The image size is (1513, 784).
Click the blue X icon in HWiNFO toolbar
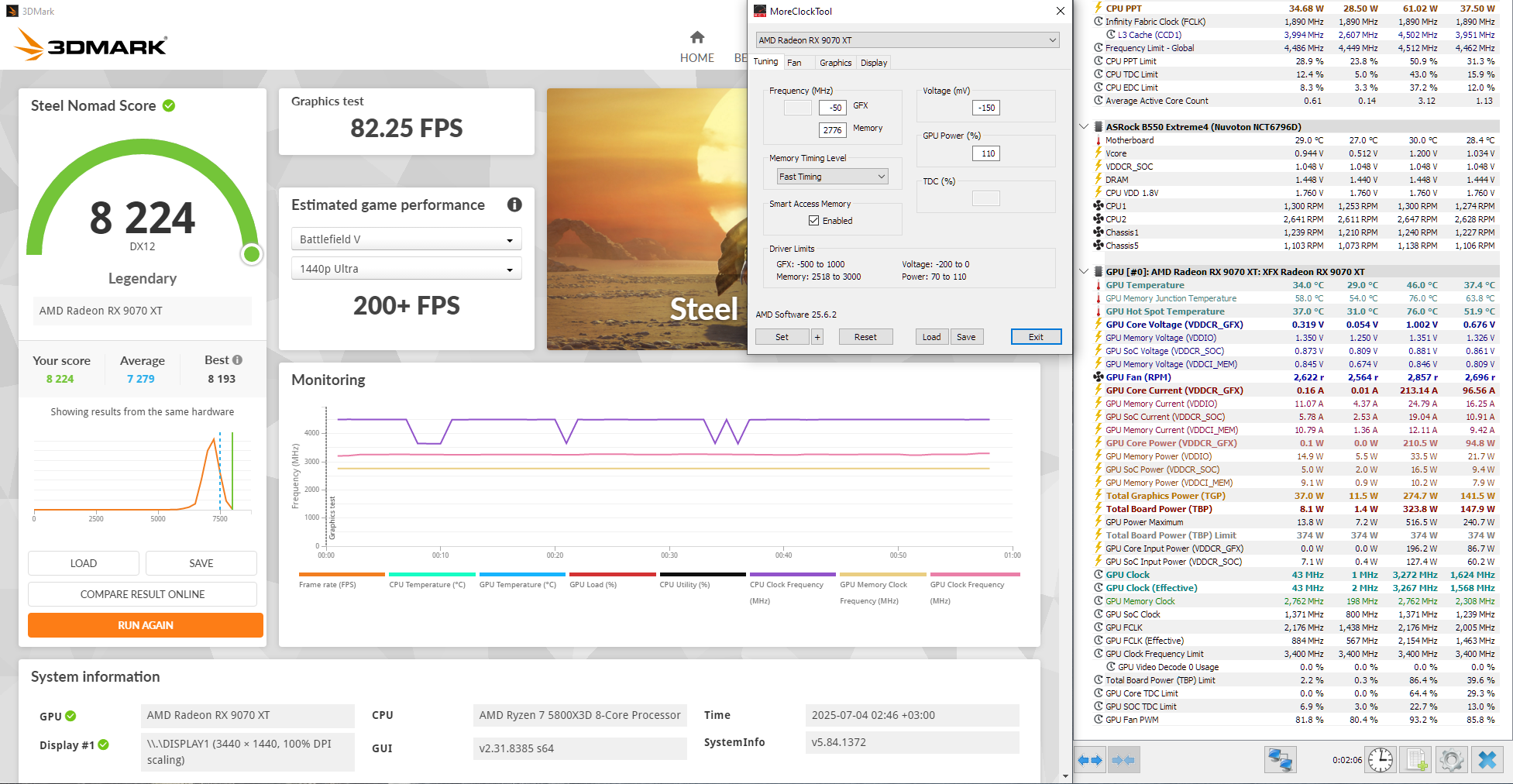point(1487,760)
